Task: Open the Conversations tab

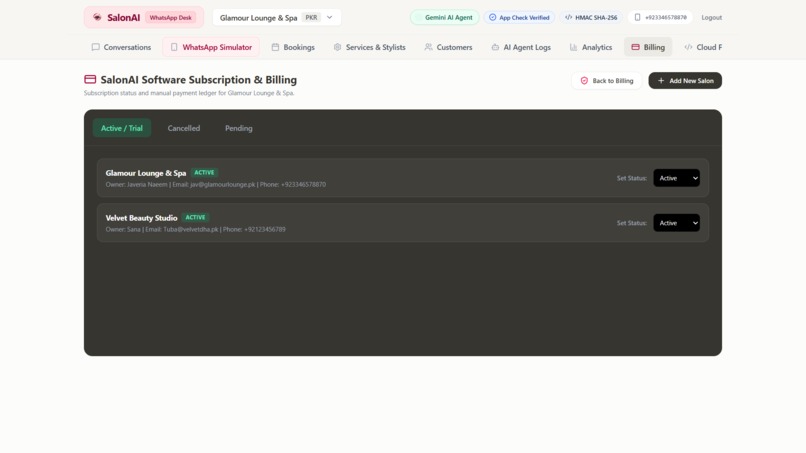Action: coord(121,47)
